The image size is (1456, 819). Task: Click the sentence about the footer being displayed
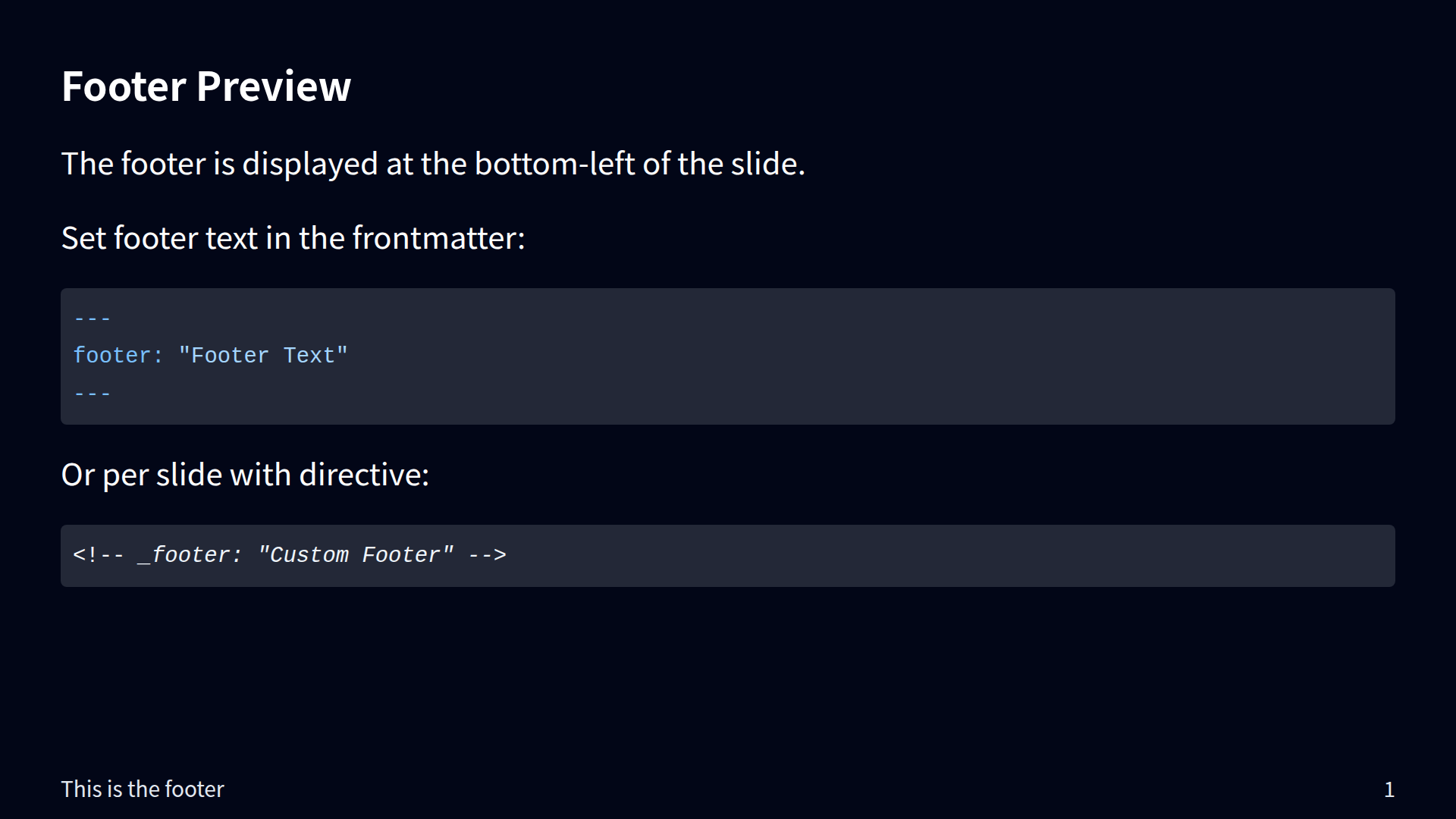[432, 164]
